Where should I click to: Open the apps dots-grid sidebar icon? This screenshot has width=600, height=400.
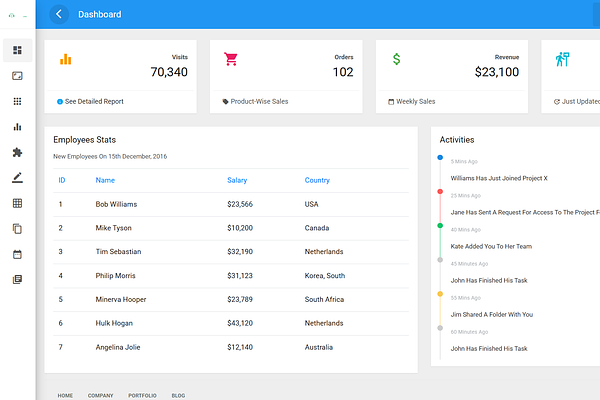click(17, 101)
